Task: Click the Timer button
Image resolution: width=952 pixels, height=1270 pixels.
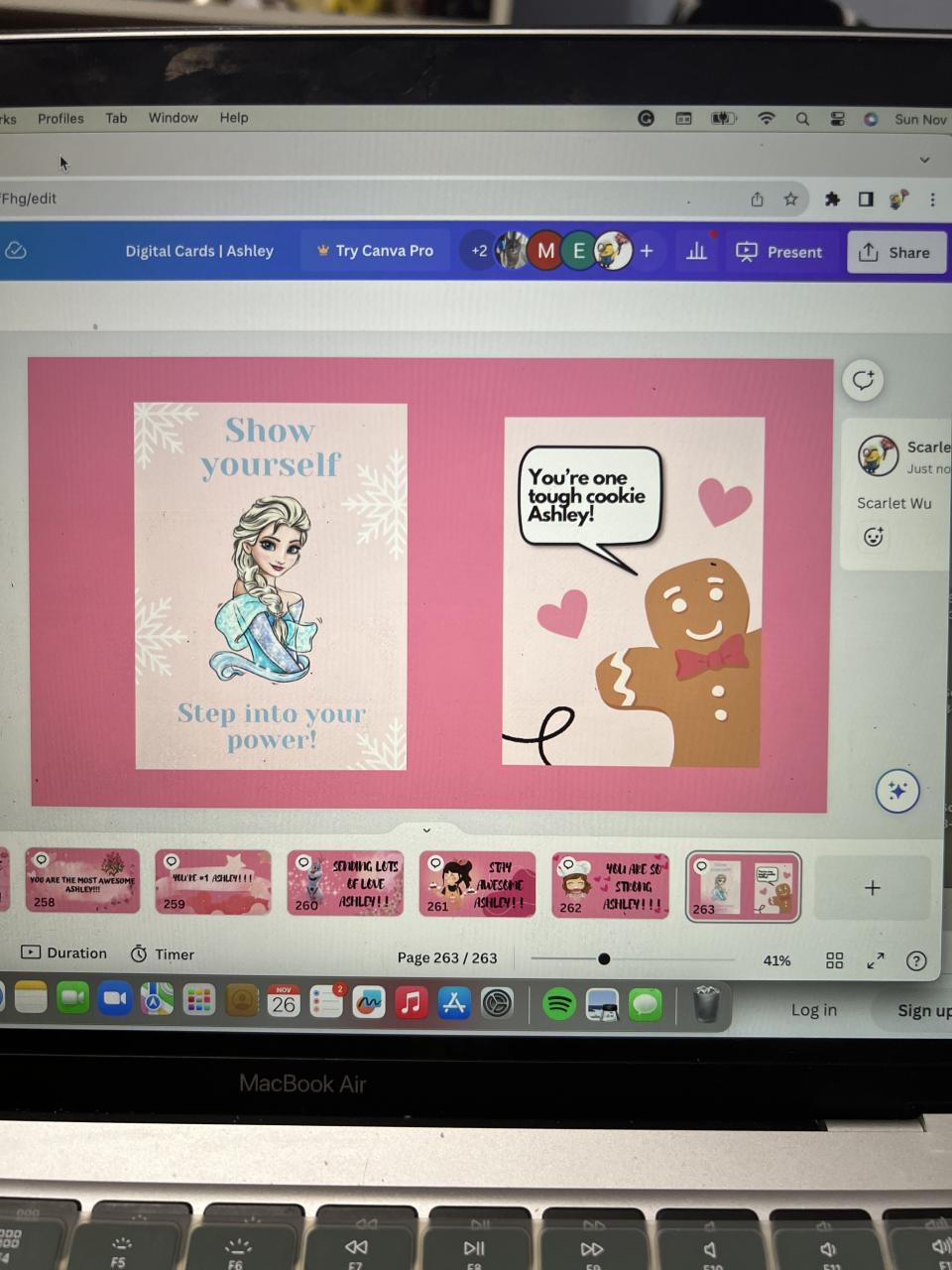Action: [163, 953]
